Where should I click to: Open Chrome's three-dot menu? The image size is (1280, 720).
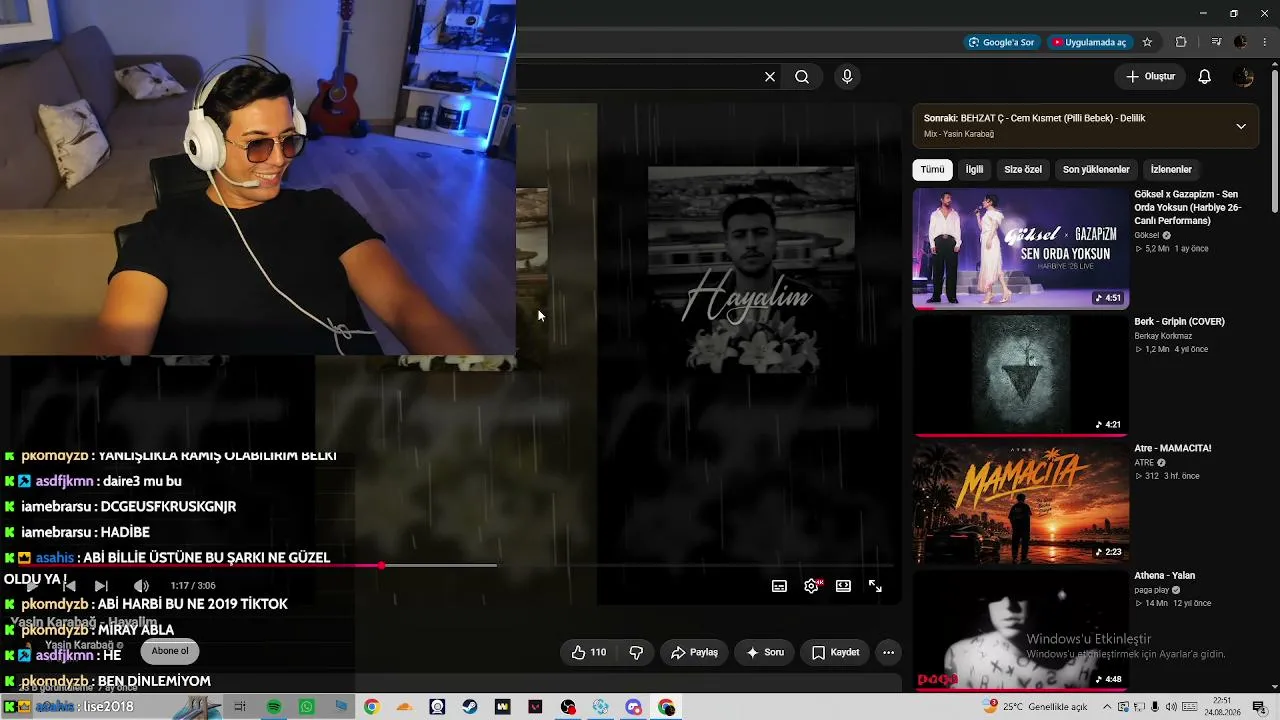tap(1265, 42)
